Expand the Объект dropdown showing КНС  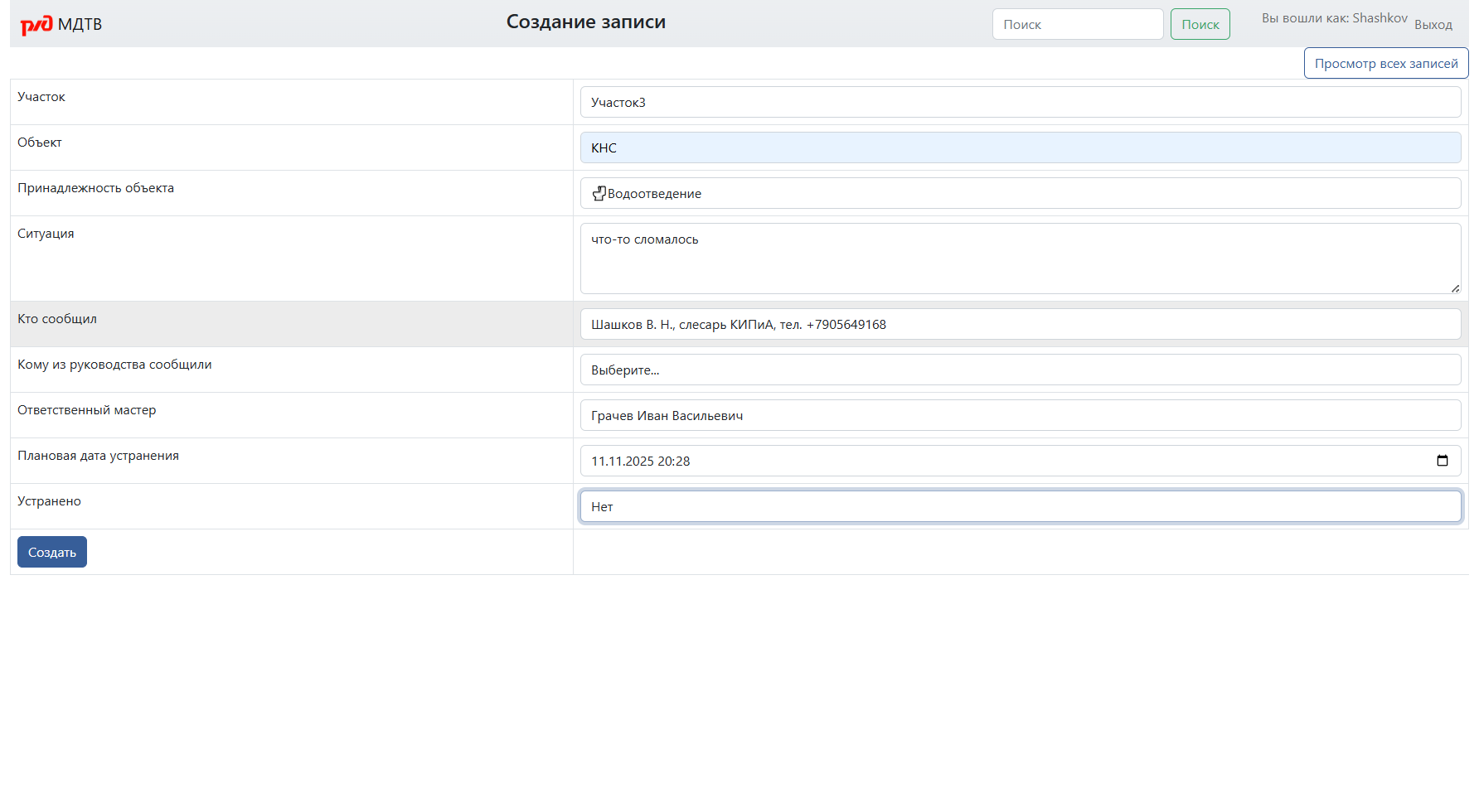tap(1020, 147)
